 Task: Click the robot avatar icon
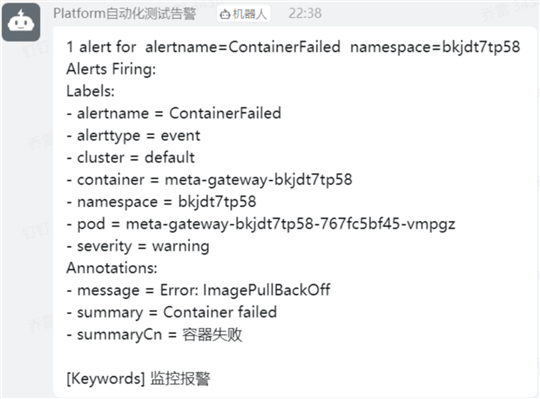pyautogui.click(x=21, y=22)
